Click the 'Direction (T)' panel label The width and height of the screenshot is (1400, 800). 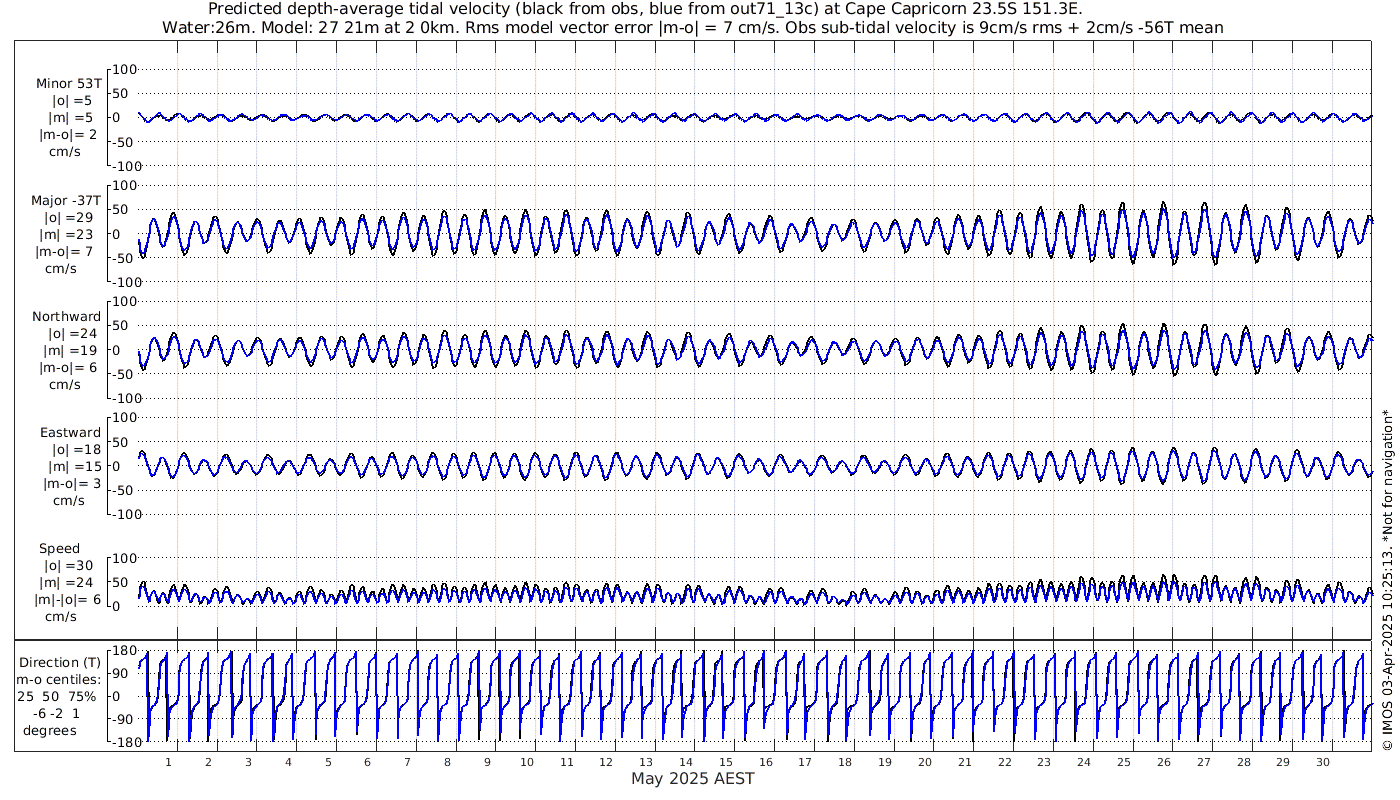click(x=61, y=662)
